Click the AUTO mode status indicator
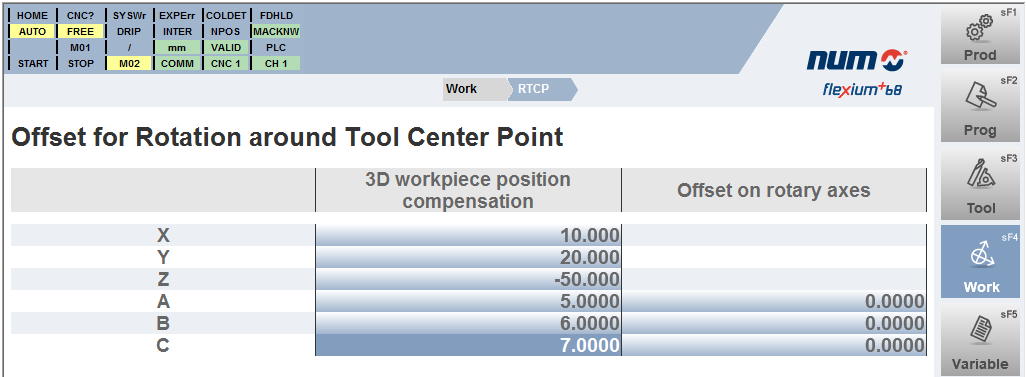This screenshot has width=1026, height=377. tap(33, 31)
